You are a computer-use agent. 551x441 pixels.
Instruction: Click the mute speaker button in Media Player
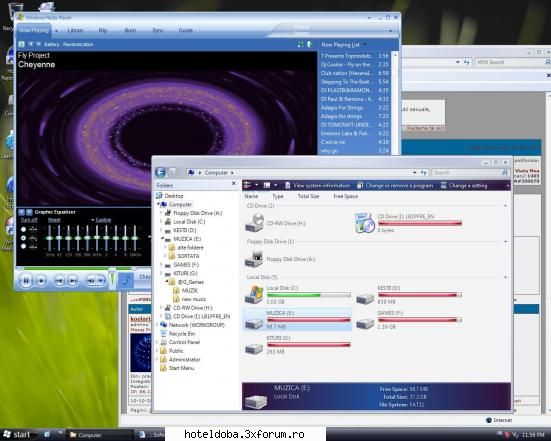click(x=91, y=280)
